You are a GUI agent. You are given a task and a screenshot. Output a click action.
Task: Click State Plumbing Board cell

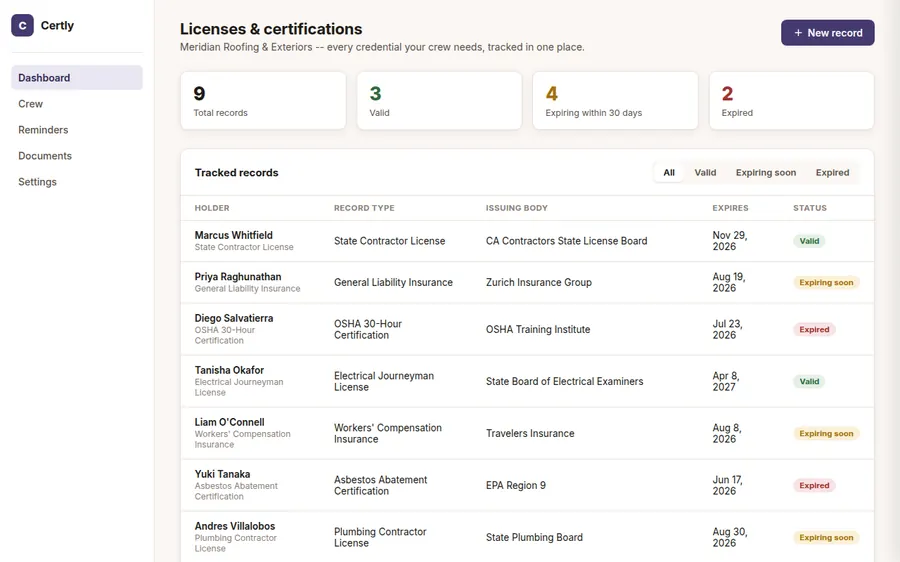[534, 537]
